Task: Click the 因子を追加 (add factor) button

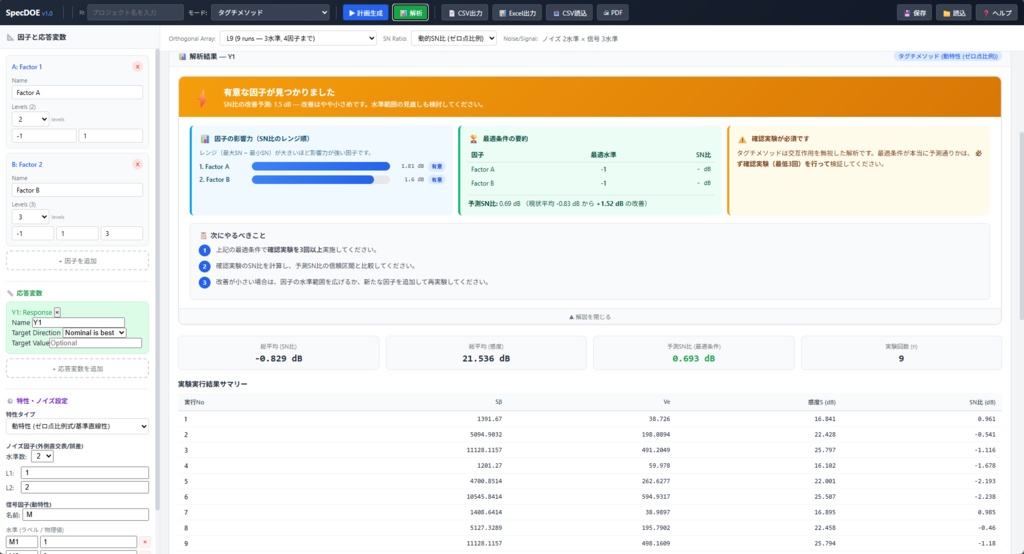Action: [x=77, y=261]
